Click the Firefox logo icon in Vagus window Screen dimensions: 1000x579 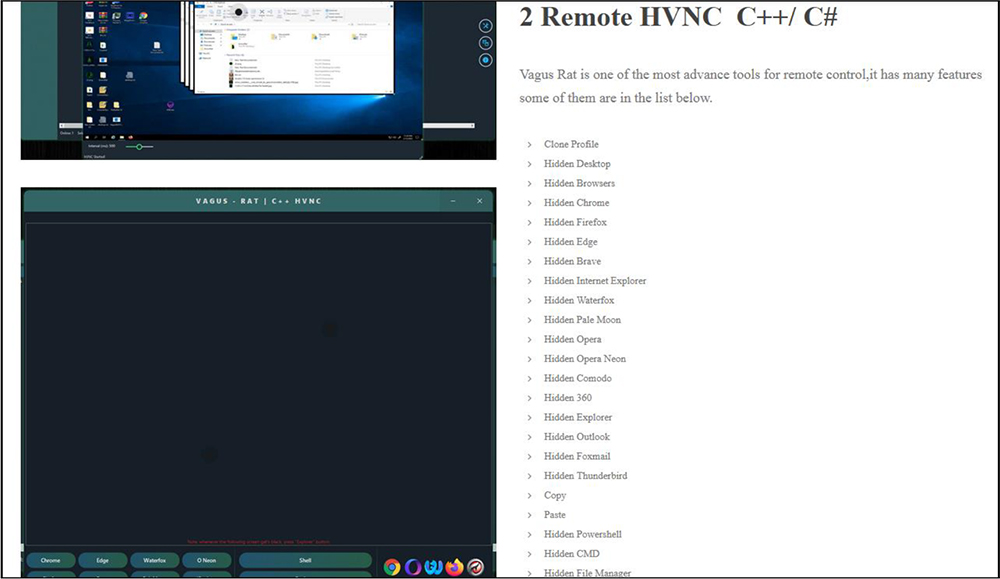(x=455, y=567)
